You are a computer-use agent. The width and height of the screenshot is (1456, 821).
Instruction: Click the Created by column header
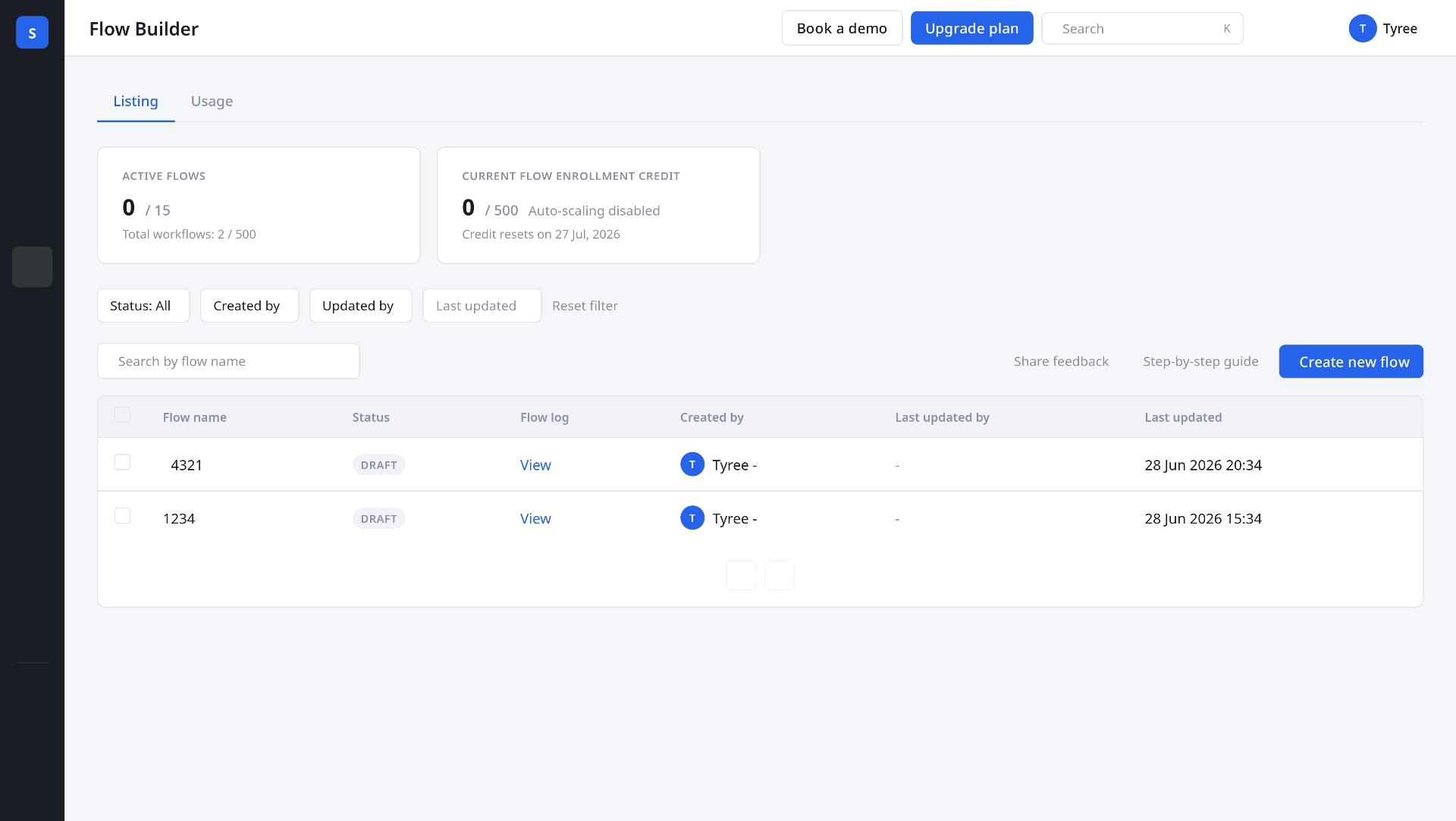coord(711,417)
